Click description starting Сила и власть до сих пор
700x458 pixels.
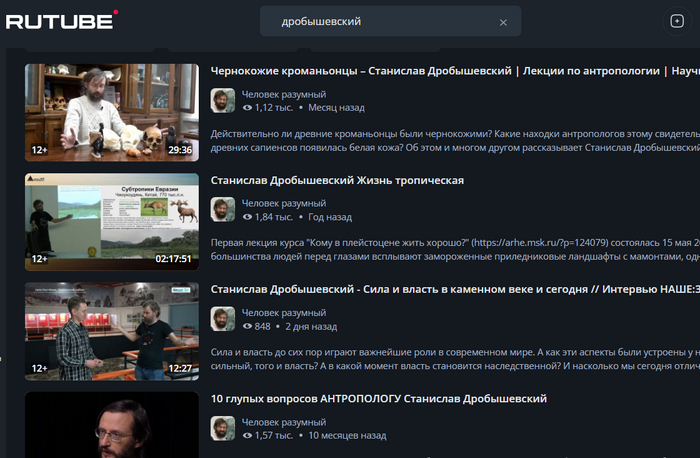pyautogui.click(x=455, y=359)
